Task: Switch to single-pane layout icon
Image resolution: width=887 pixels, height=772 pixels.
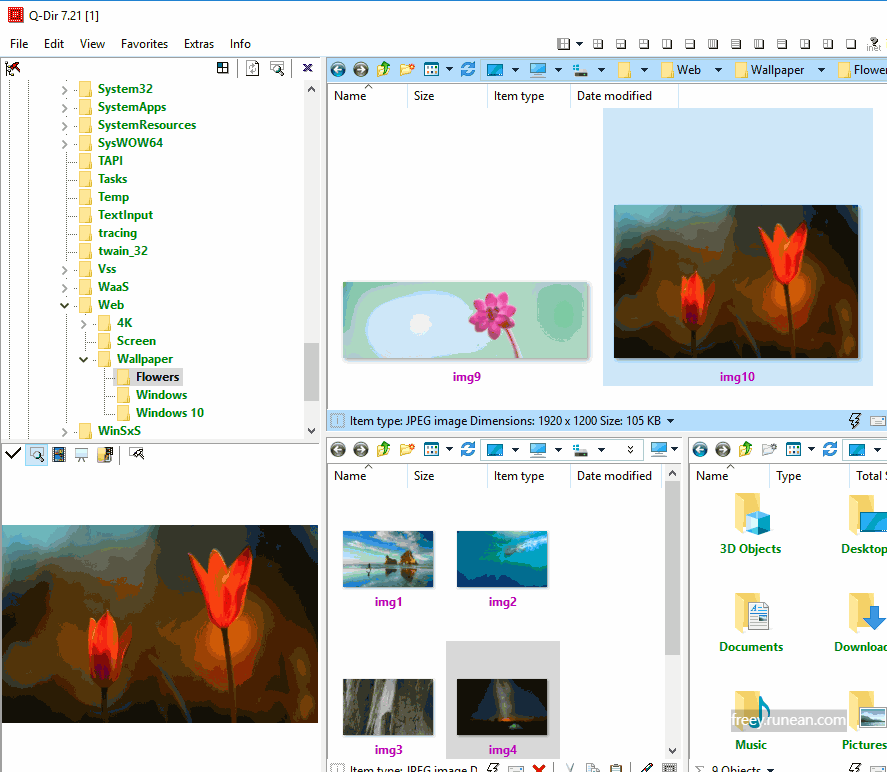Action: click(x=851, y=44)
